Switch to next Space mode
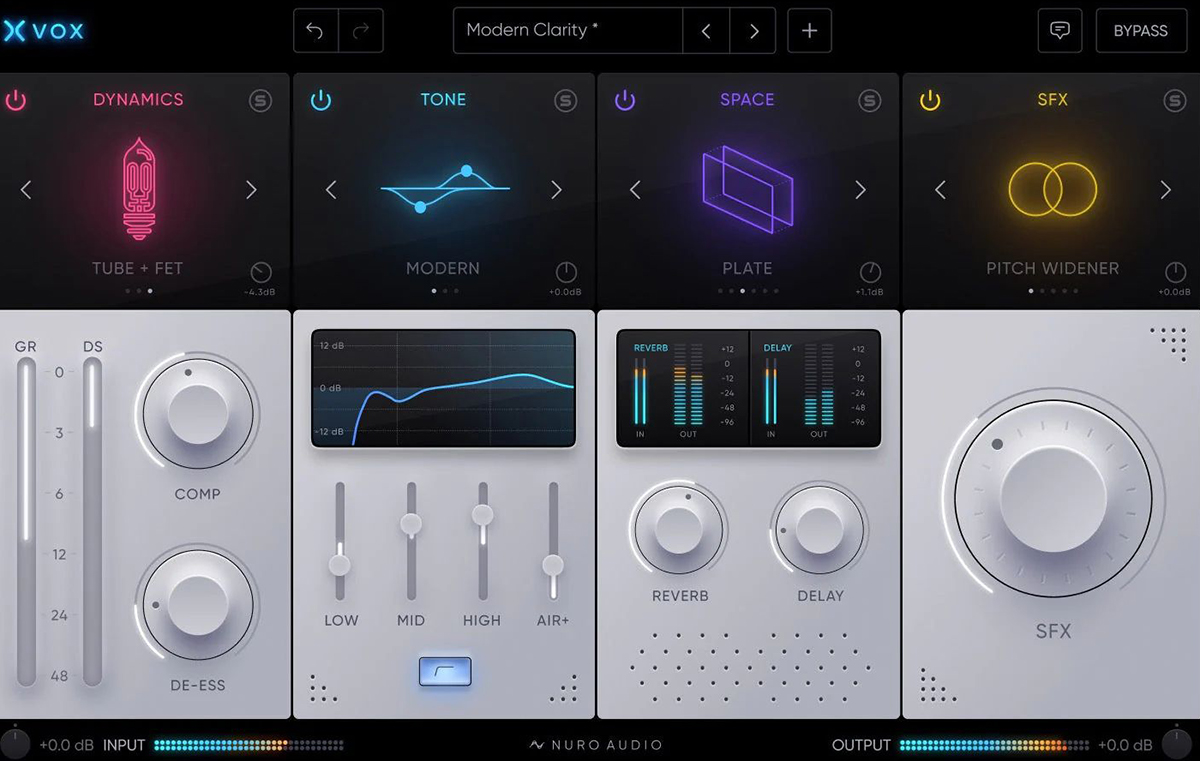 coord(860,190)
